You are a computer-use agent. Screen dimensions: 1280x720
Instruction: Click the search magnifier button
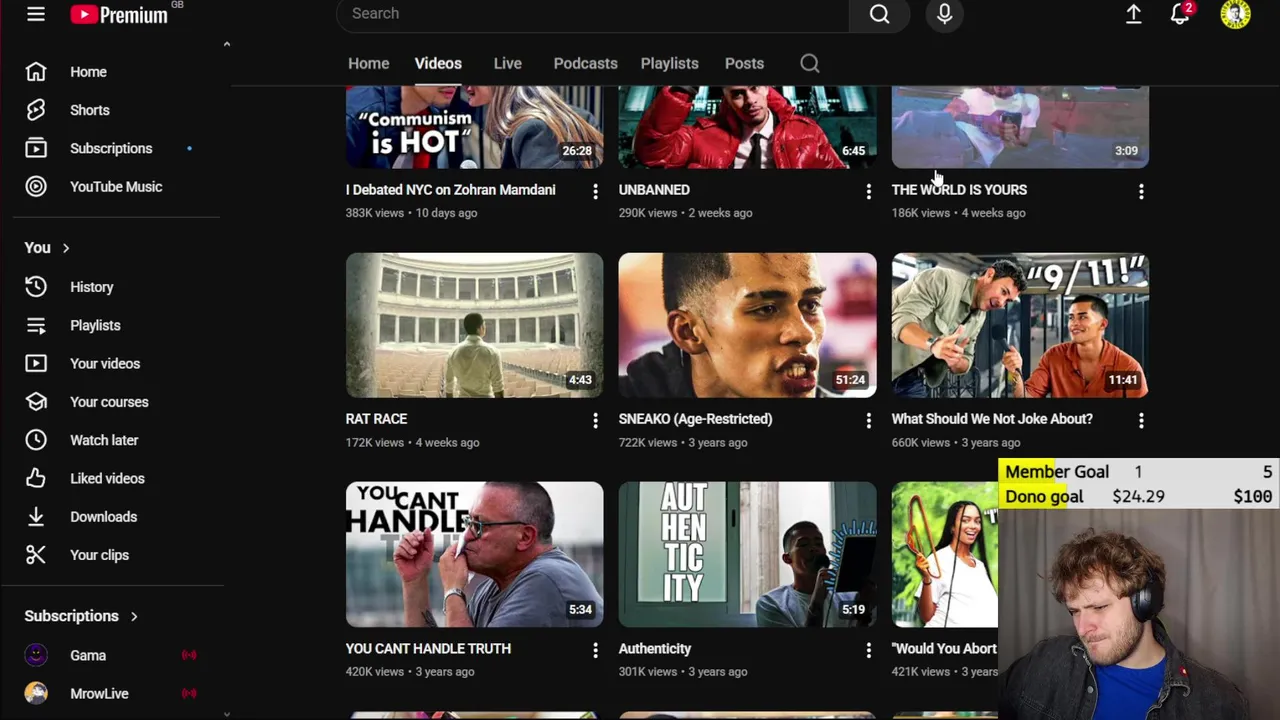pyautogui.click(x=879, y=14)
